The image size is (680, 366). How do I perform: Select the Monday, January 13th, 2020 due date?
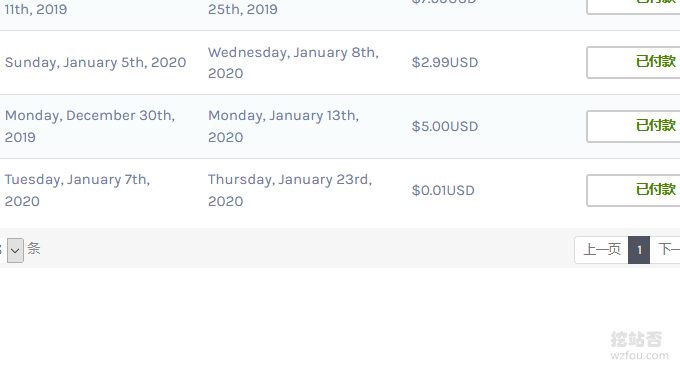[283, 126]
